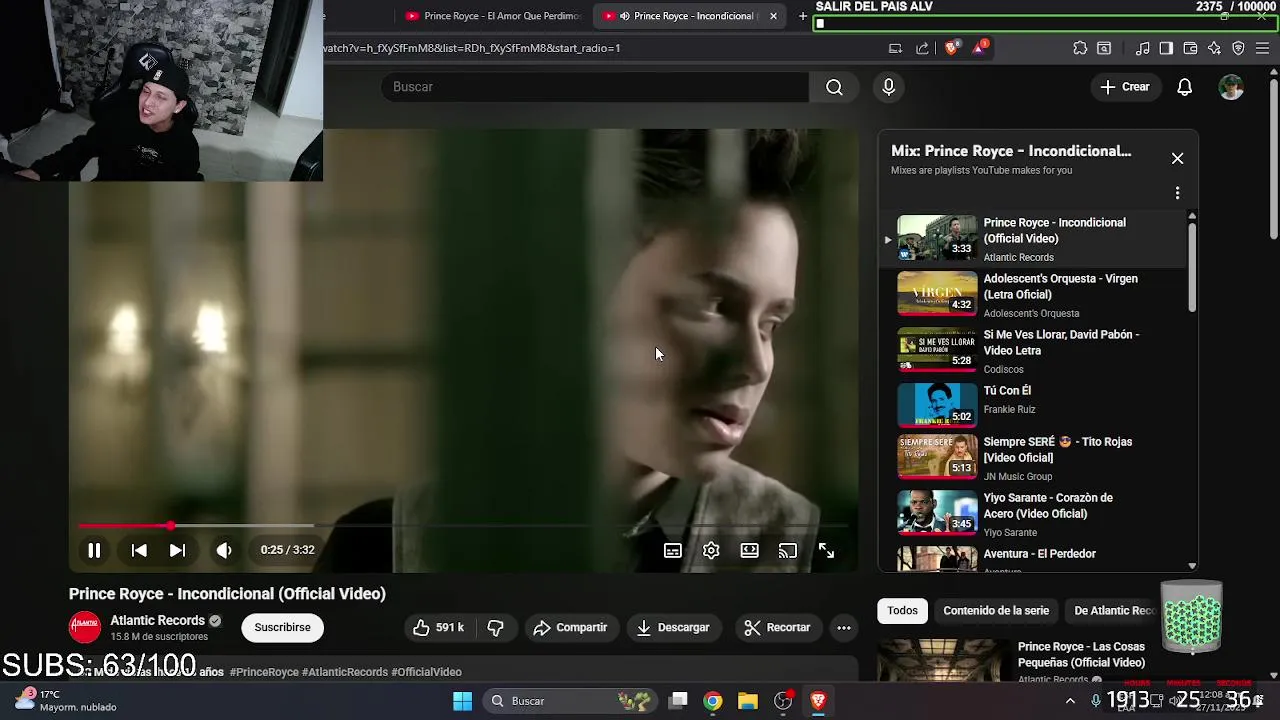Play Si Me Ves Llorar, David Pabón
The width and height of the screenshot is (1280, 720).
coord(1033,351)
